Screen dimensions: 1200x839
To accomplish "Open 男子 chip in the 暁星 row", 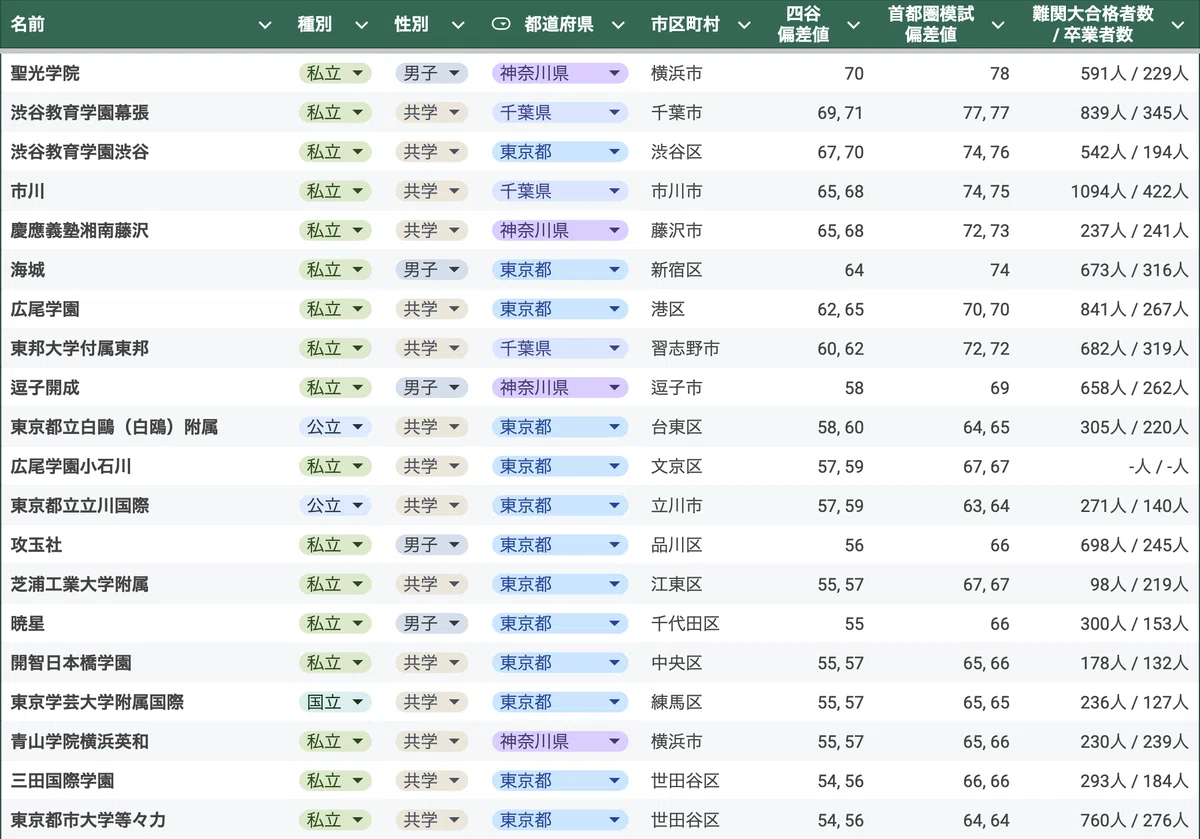I will point(431,623).
